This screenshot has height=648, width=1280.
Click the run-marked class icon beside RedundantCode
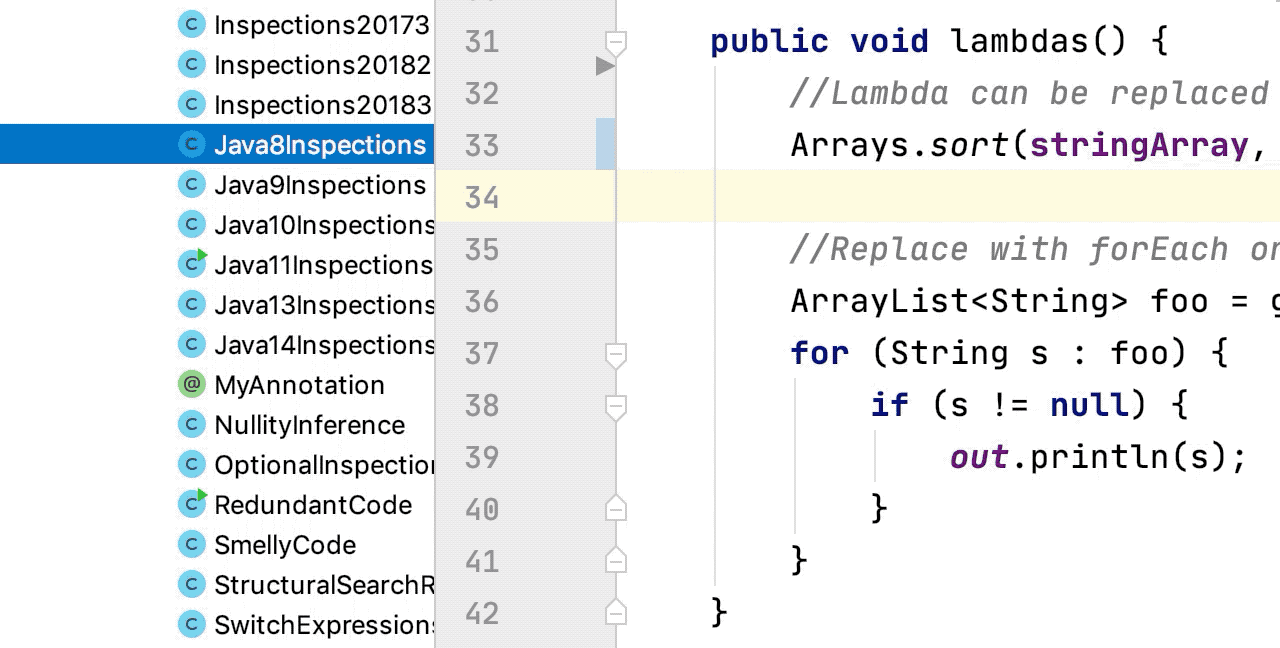191,504
